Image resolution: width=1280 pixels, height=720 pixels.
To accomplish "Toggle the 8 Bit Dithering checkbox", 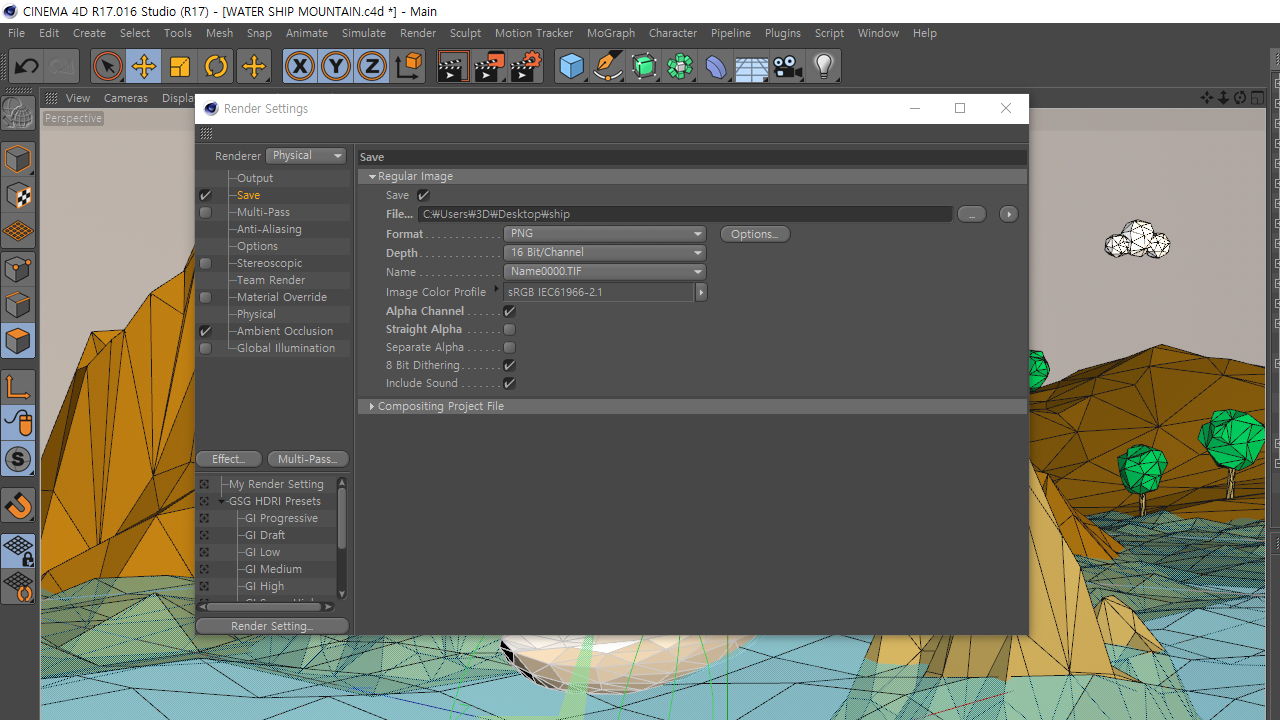I will pyautogui.click(x=509, y=365).
